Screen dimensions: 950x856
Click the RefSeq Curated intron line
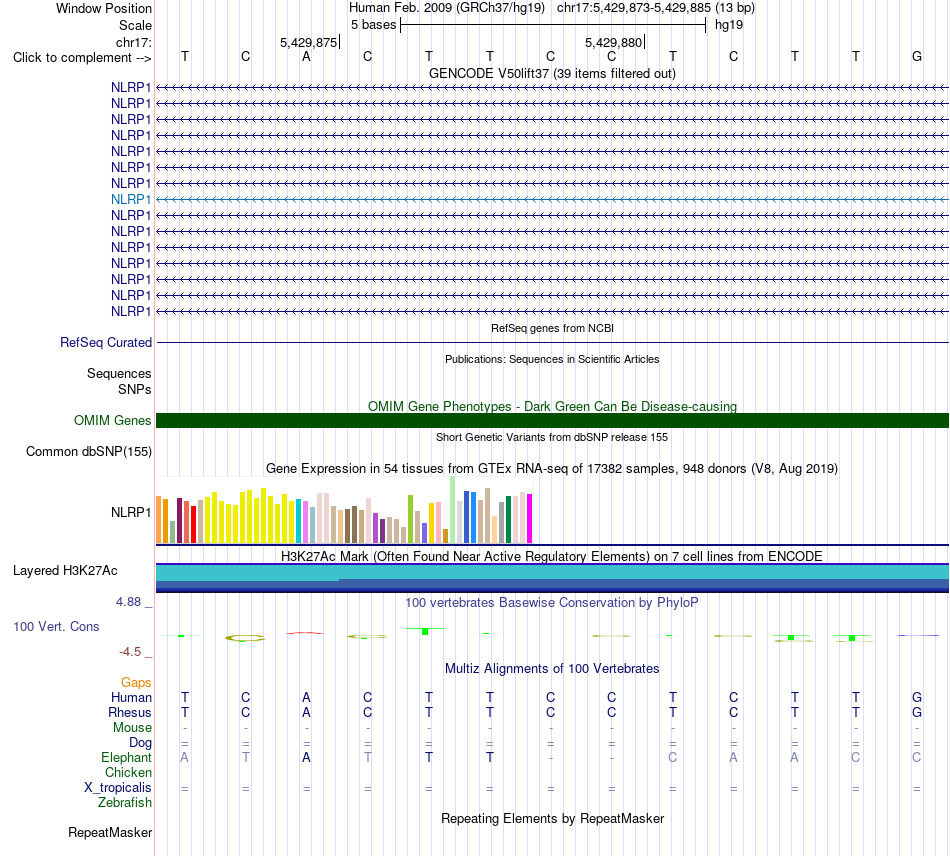click(x=552, y=342)
